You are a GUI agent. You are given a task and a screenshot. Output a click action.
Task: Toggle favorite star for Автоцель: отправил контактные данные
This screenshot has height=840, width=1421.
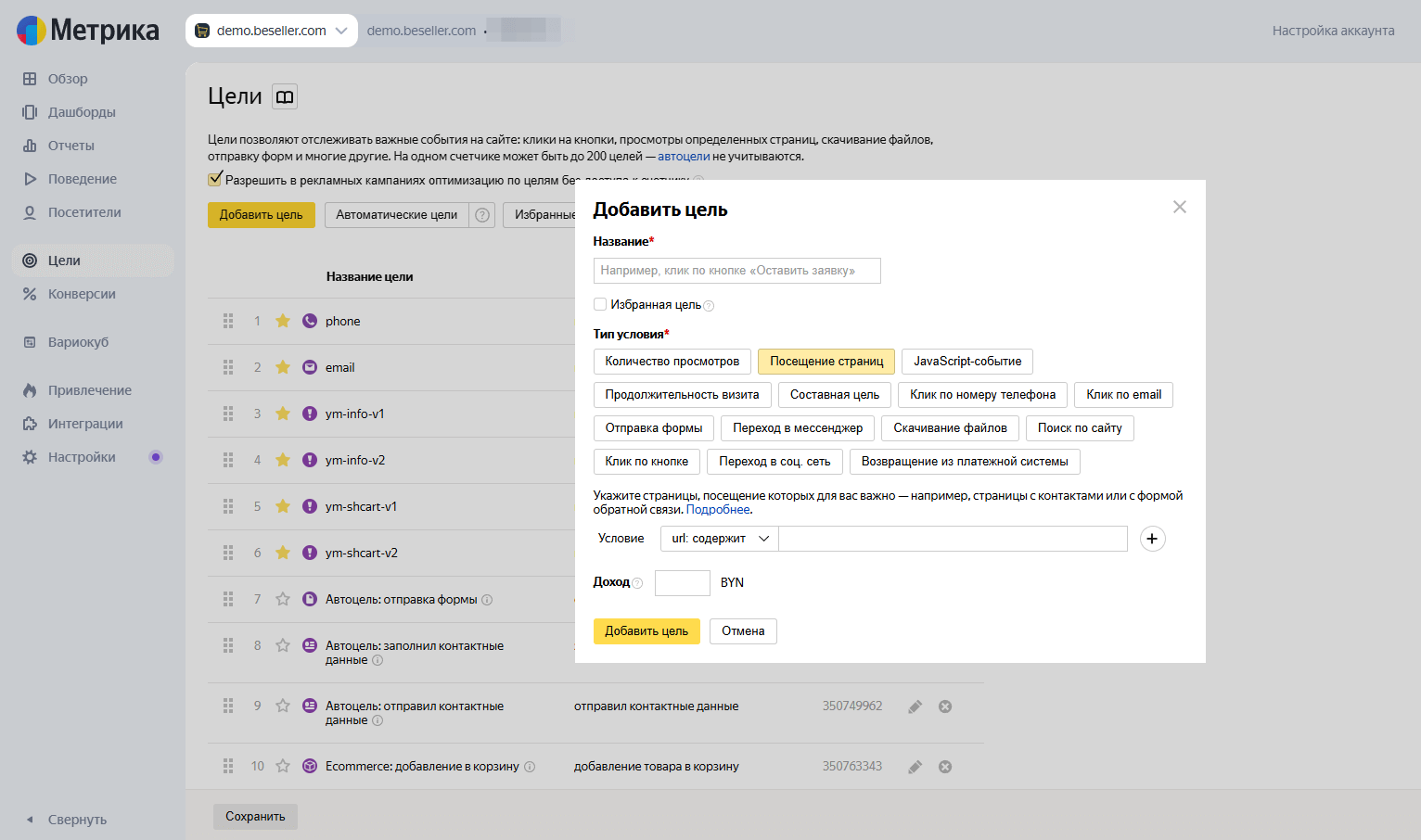[x=283, y=706]
